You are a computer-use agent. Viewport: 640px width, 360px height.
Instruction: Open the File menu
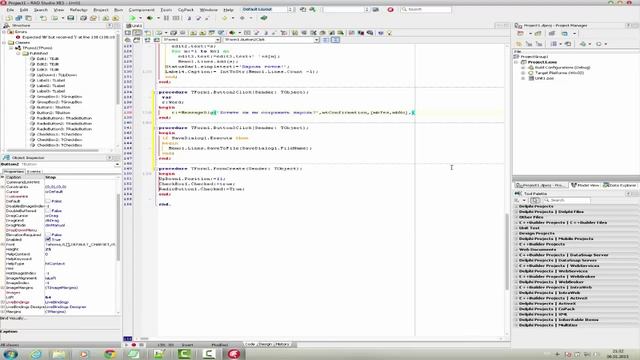pos(10,9)
